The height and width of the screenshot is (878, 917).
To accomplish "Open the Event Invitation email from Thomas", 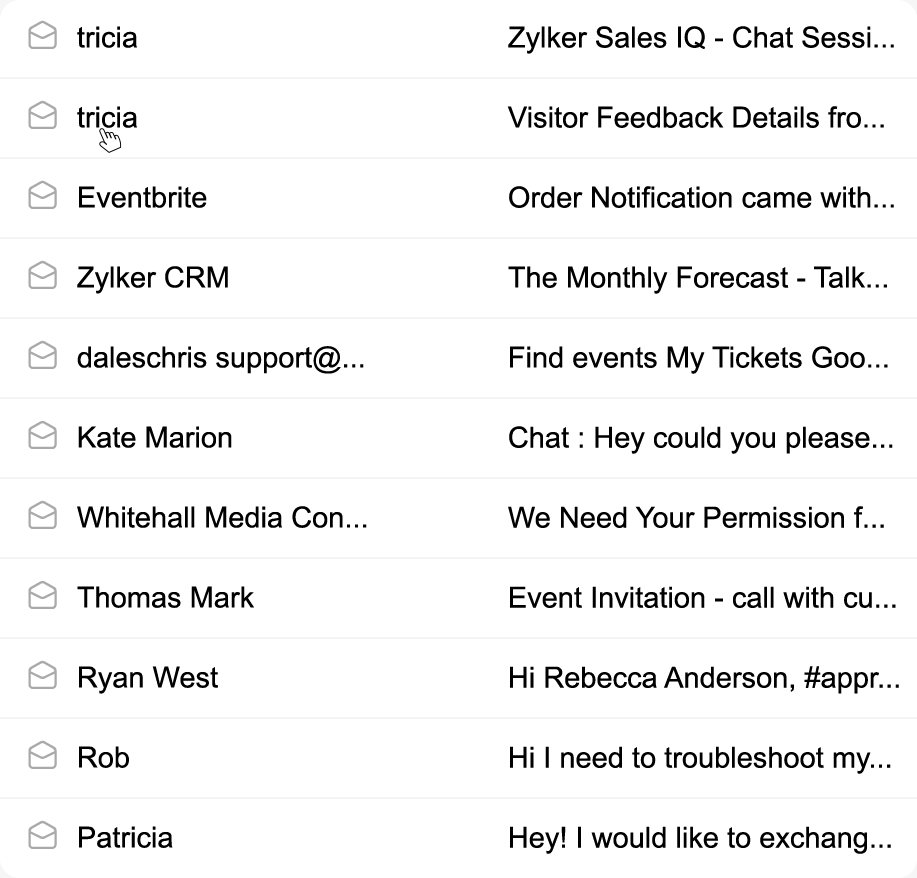I will pos(701,598).
